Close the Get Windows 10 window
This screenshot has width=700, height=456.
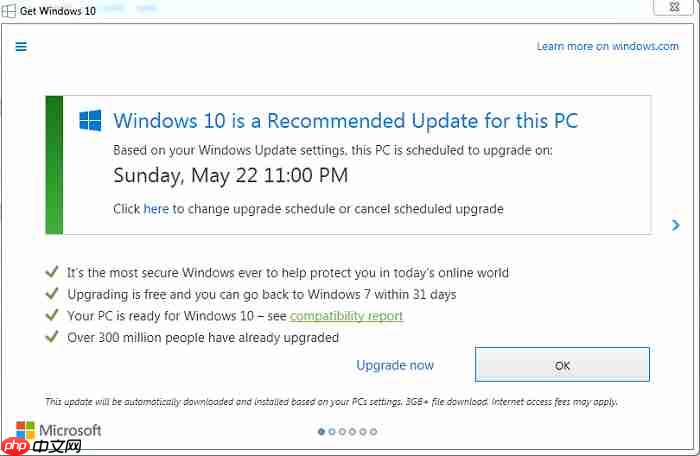coord(675,8)
